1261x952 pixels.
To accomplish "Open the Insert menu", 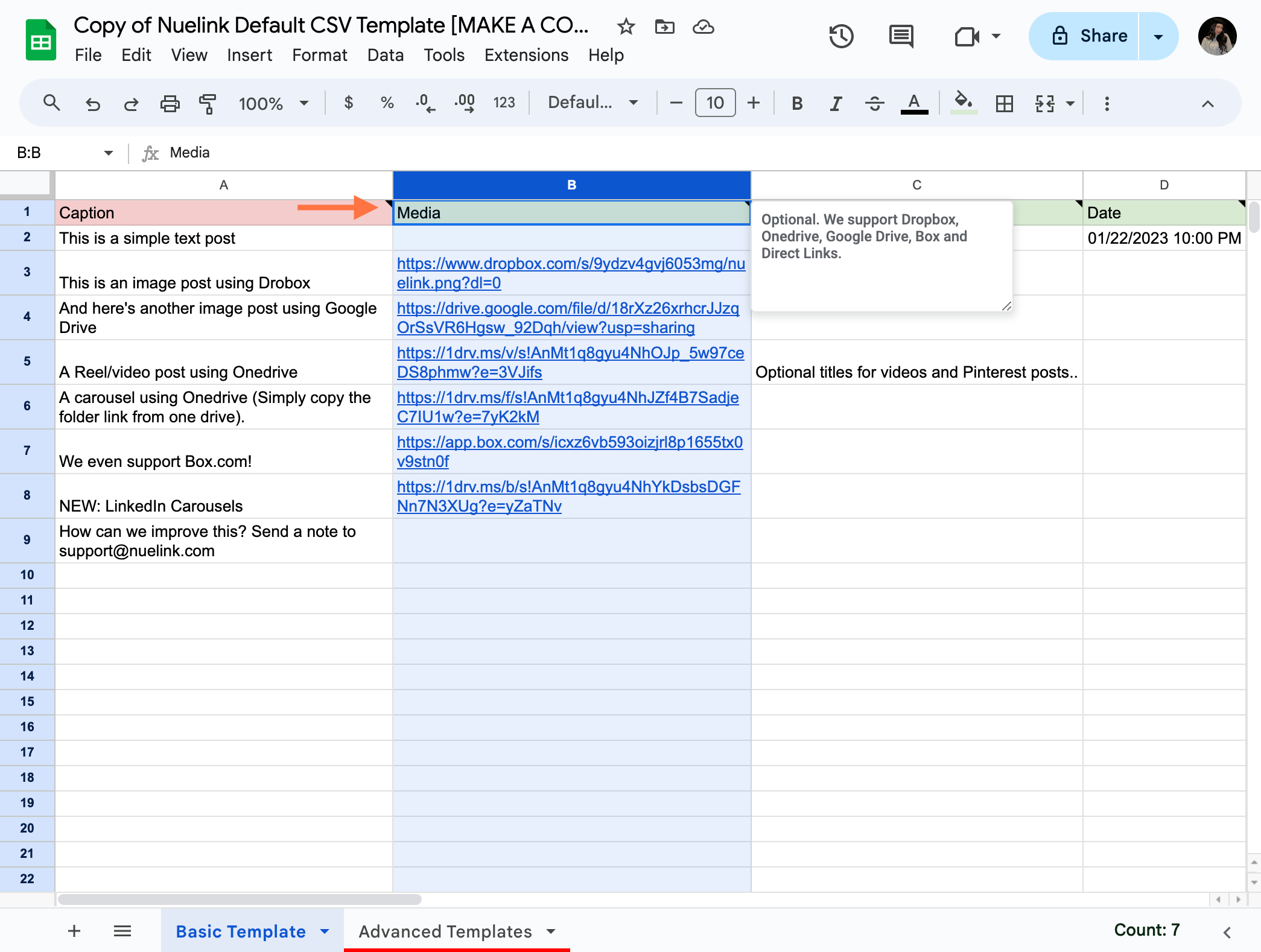I will pos(249,55).
